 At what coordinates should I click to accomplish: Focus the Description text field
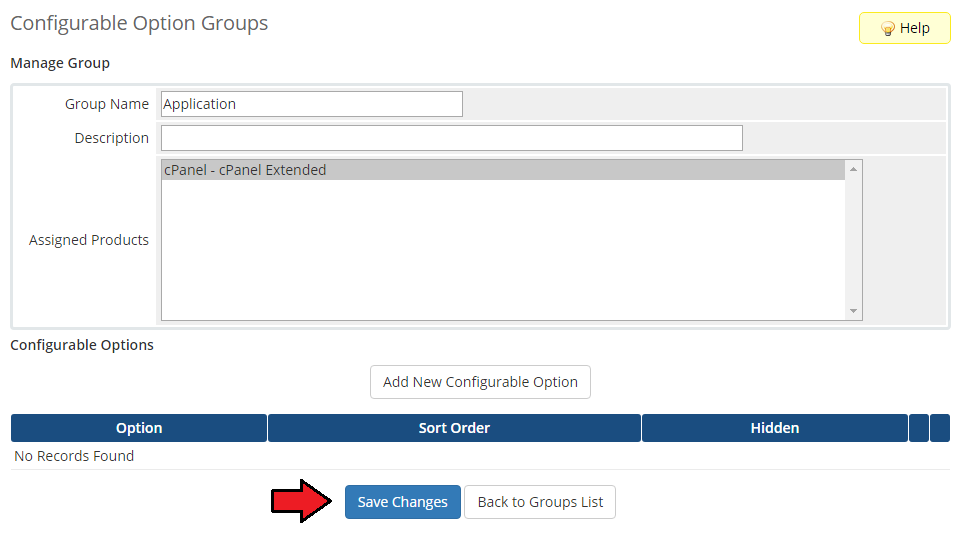(452, 138)
